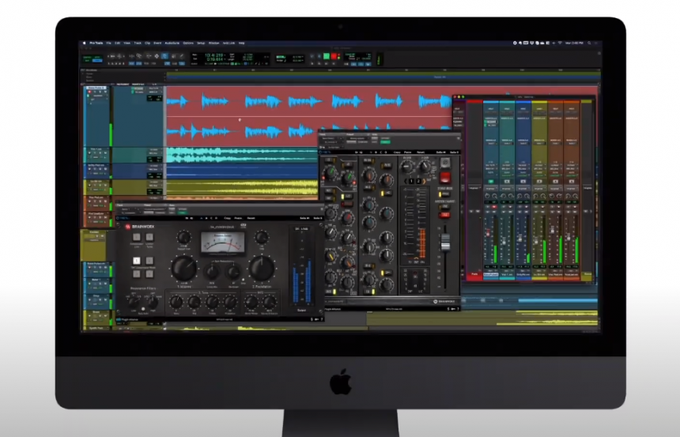Click the red Record button in transport
This screenshot has width=680, height=437.
334,56
